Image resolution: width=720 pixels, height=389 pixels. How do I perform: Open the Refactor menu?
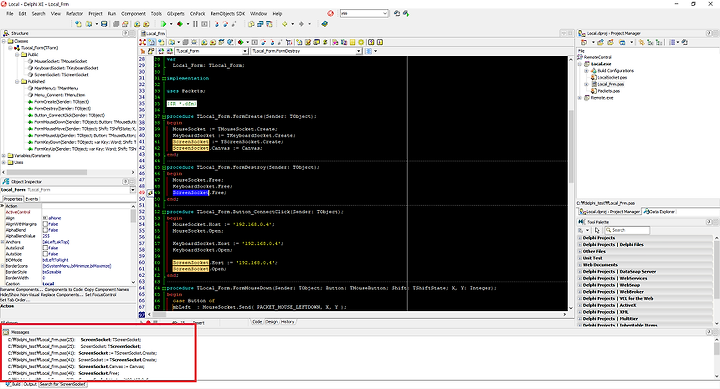74,14
